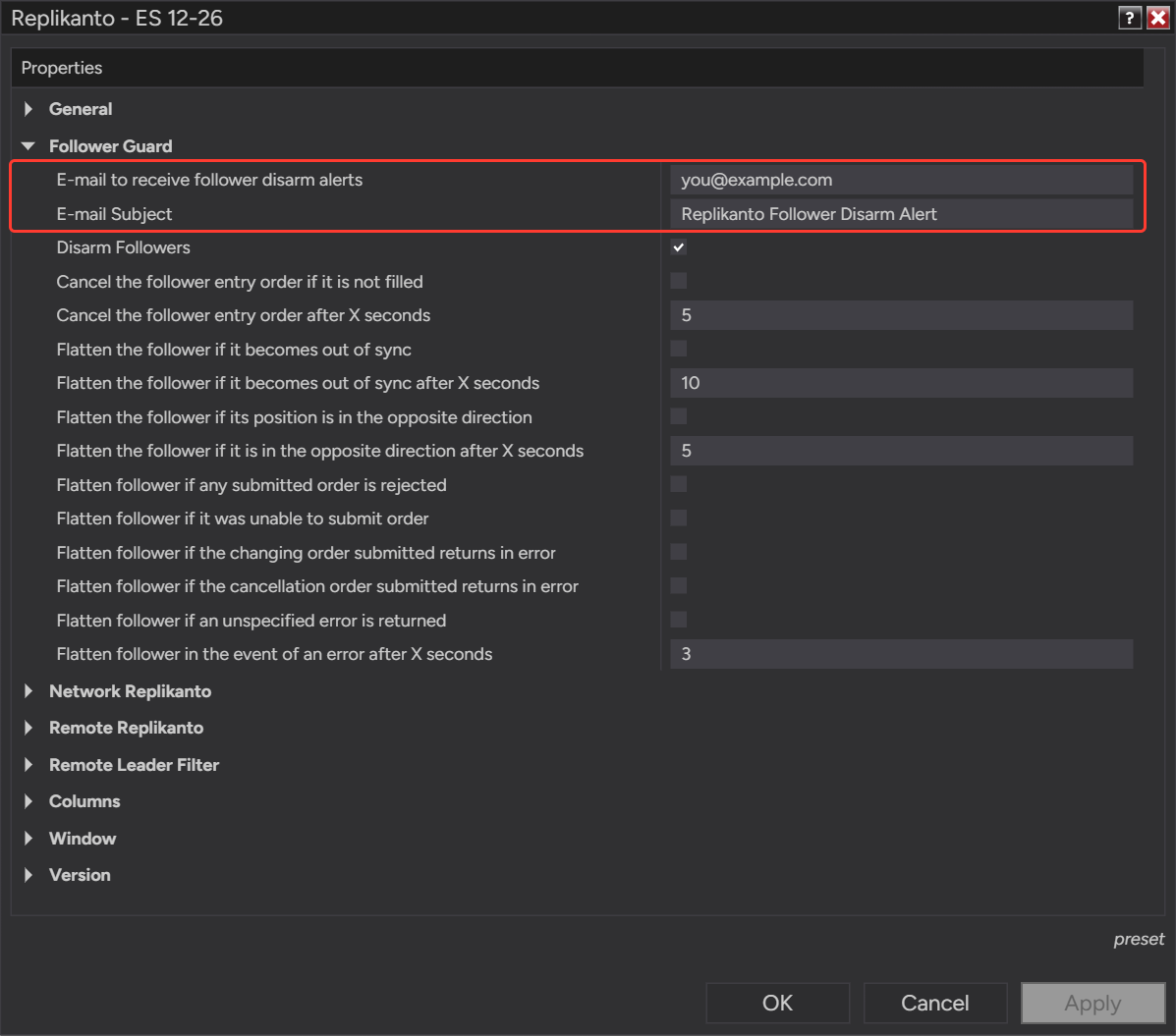Open the help question mark icon

click(1130, 18)
